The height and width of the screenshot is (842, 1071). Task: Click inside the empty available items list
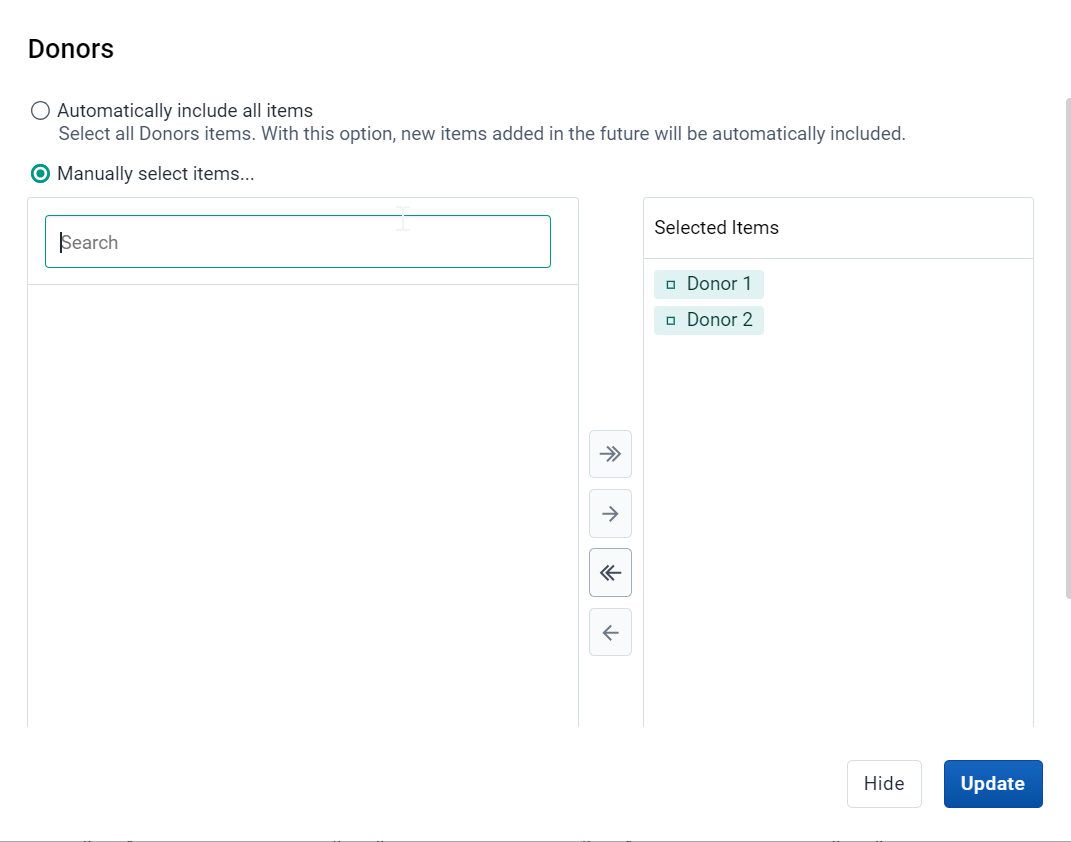[x=303, y=505]
